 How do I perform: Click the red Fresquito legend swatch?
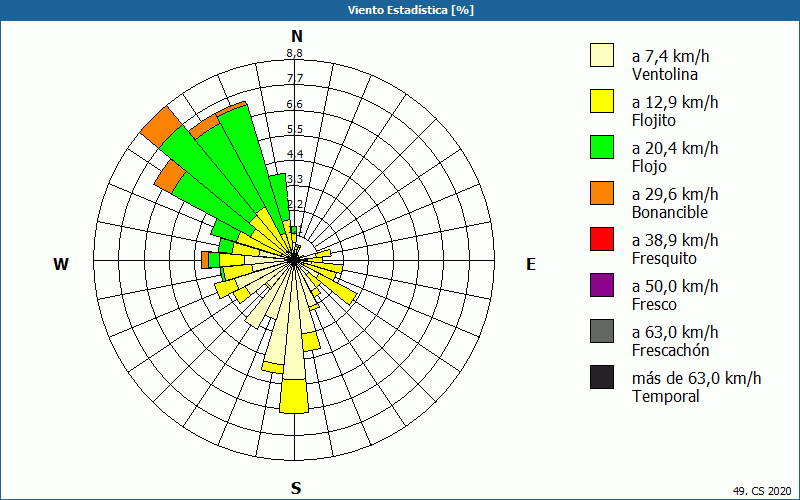click(602, 239)
